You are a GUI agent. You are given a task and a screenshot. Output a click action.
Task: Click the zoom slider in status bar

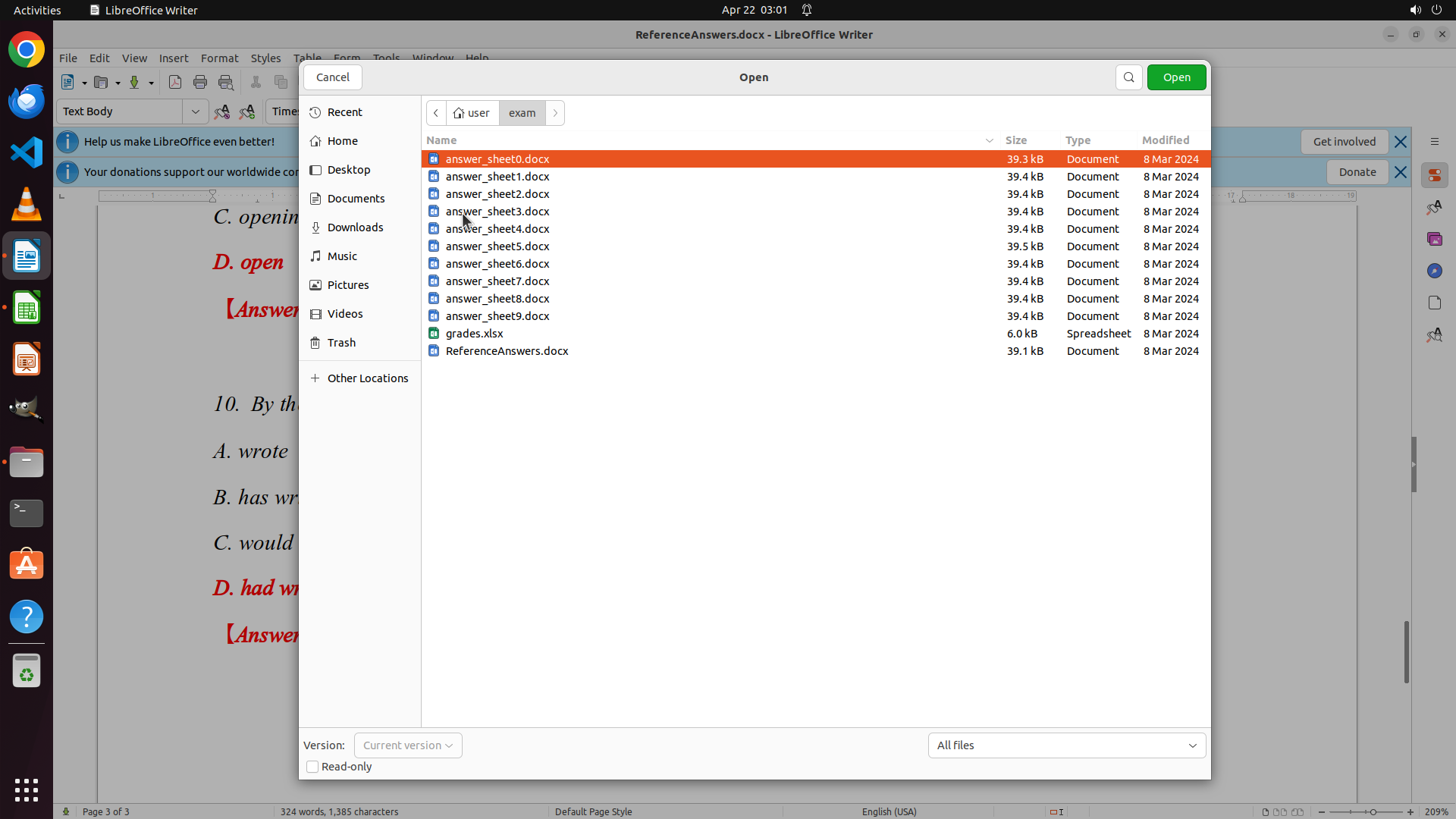click(x=1366, y=811)
